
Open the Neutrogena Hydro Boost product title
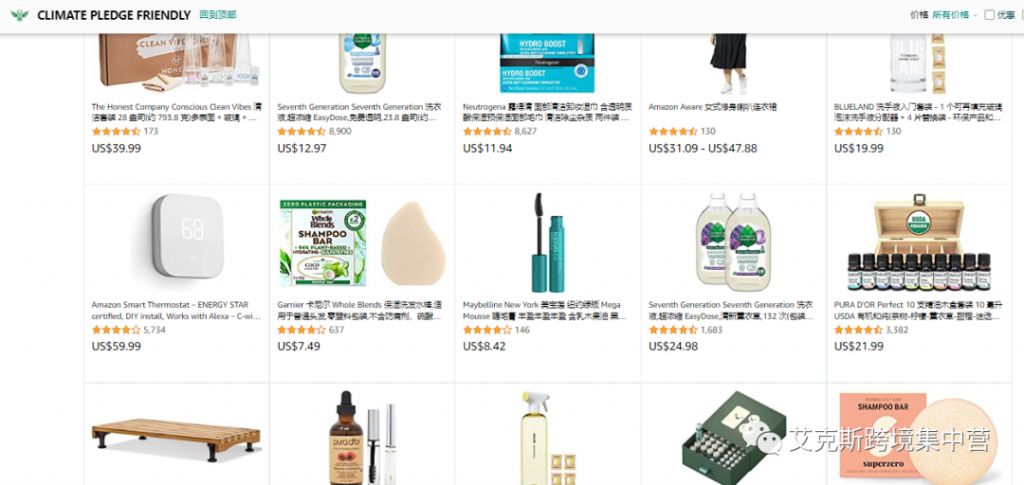tap(547, 112)
